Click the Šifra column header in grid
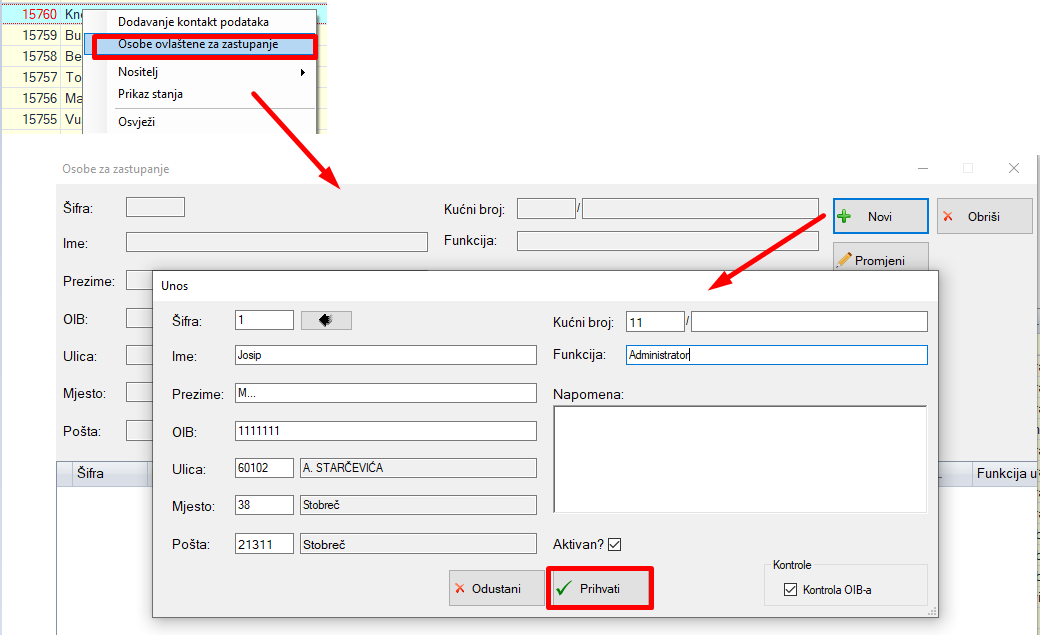The image size is (1044, 635). (90, 474)
